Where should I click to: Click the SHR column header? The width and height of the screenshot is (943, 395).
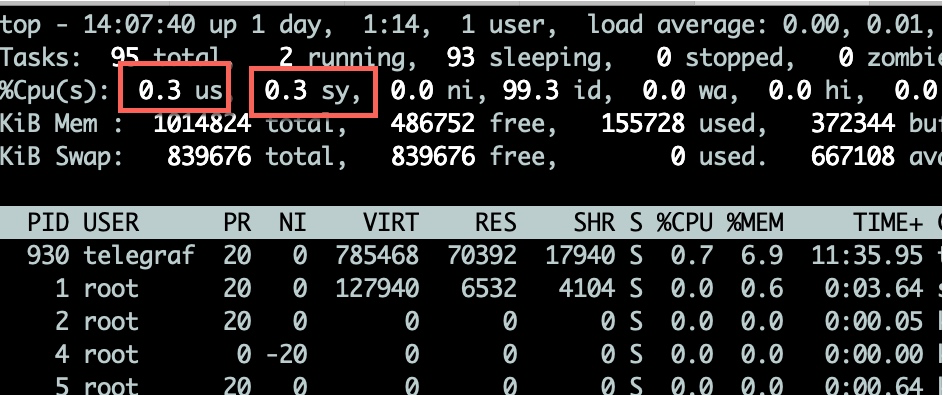[x=594, y=222]
